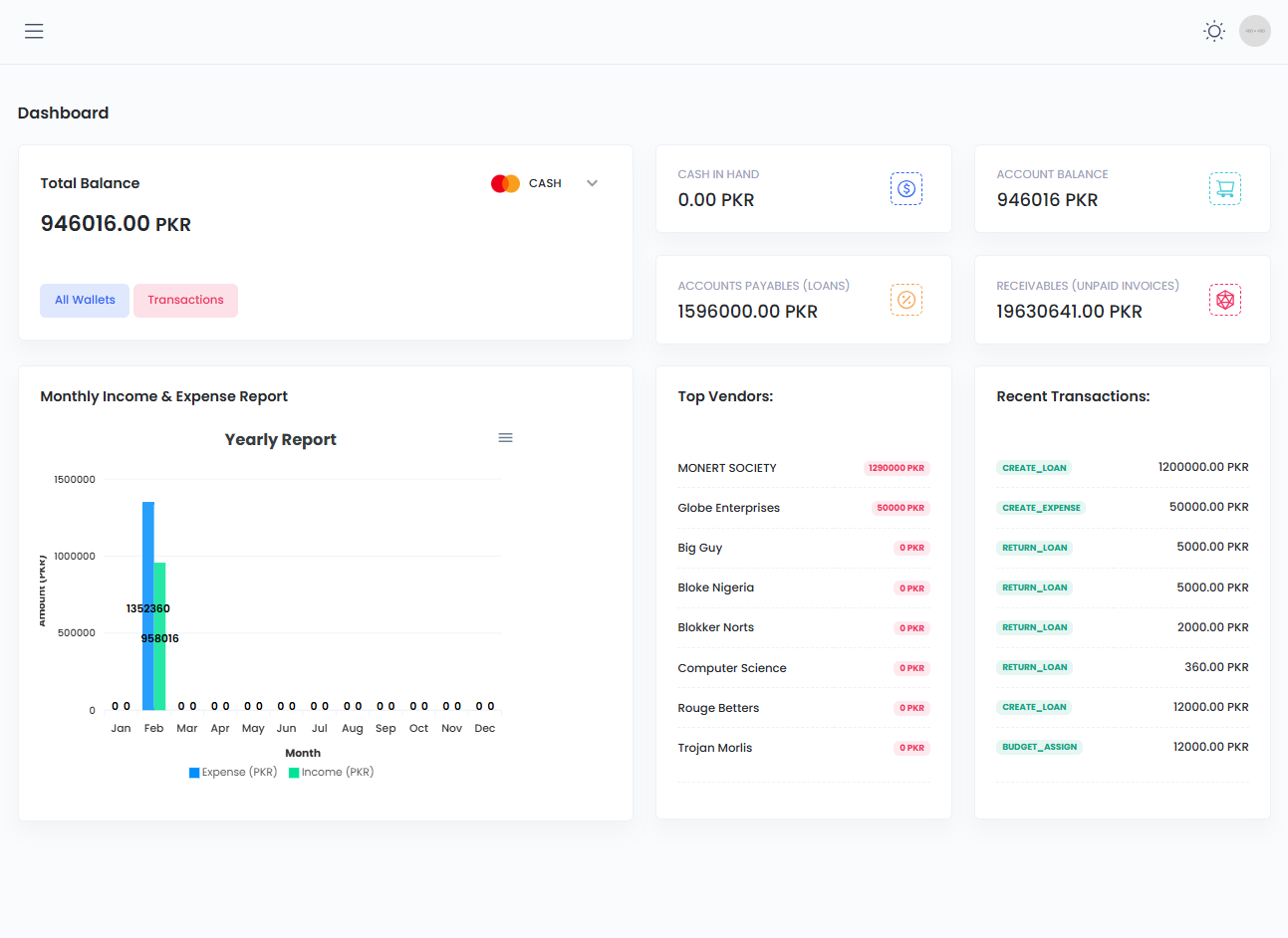Click the 958016 income data label
The height and width of the screenshot is (938, 1288).
160,638
